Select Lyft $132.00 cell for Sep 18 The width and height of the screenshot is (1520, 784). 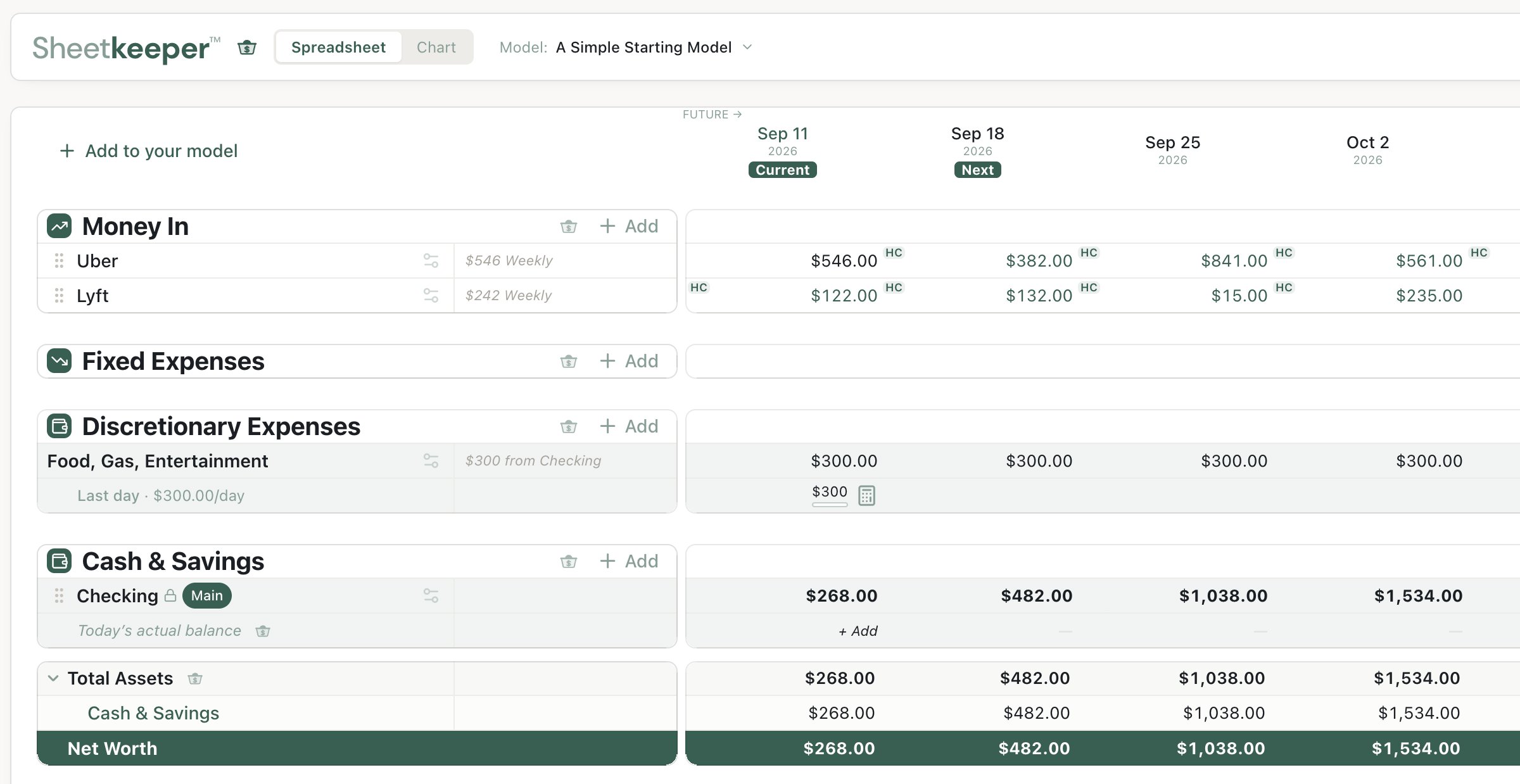tap(1039, 296)
